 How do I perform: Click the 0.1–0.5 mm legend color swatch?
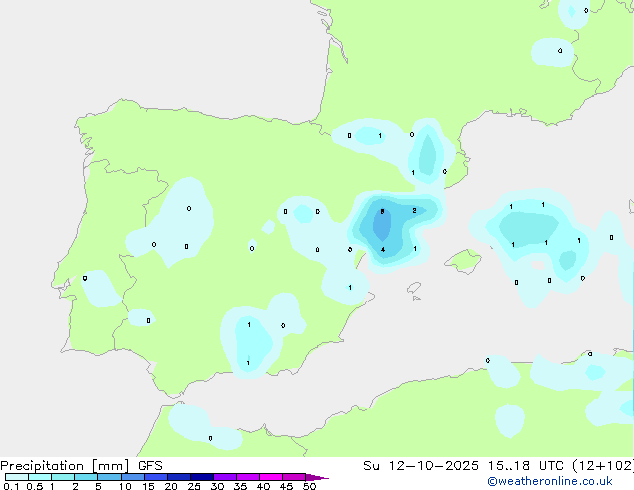tap(17, 477)
